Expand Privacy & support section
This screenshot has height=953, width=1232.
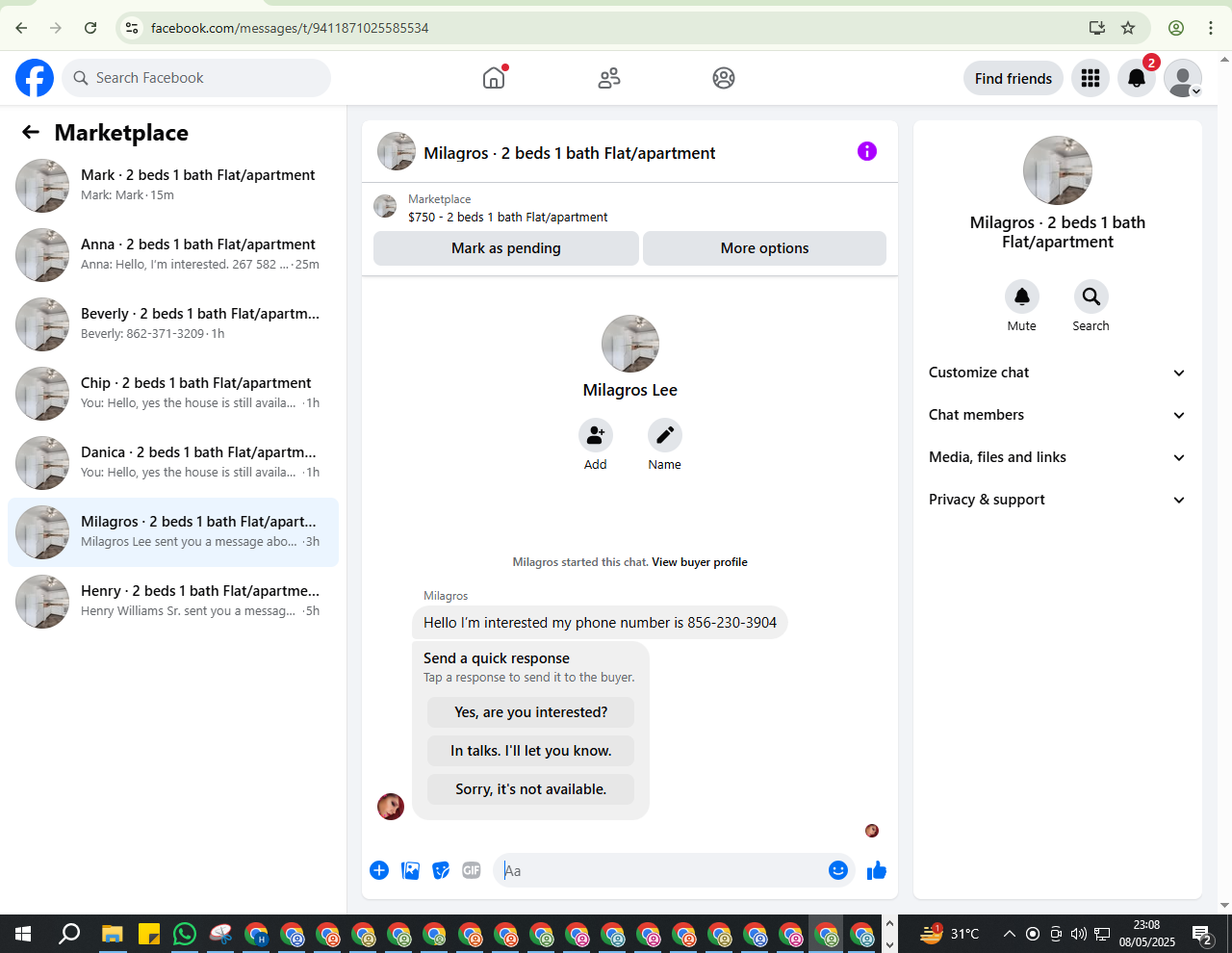coord(1058,500)
